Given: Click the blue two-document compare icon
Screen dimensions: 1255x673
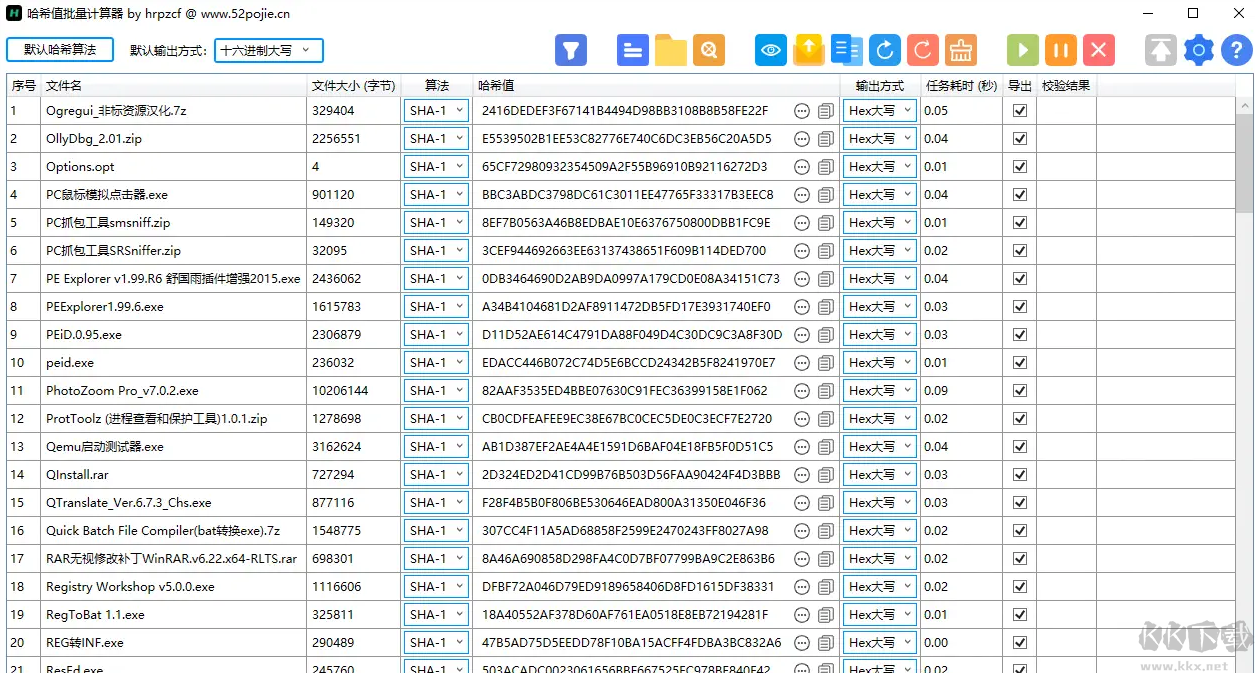Looking at the screenshot, I should (846, 50).
